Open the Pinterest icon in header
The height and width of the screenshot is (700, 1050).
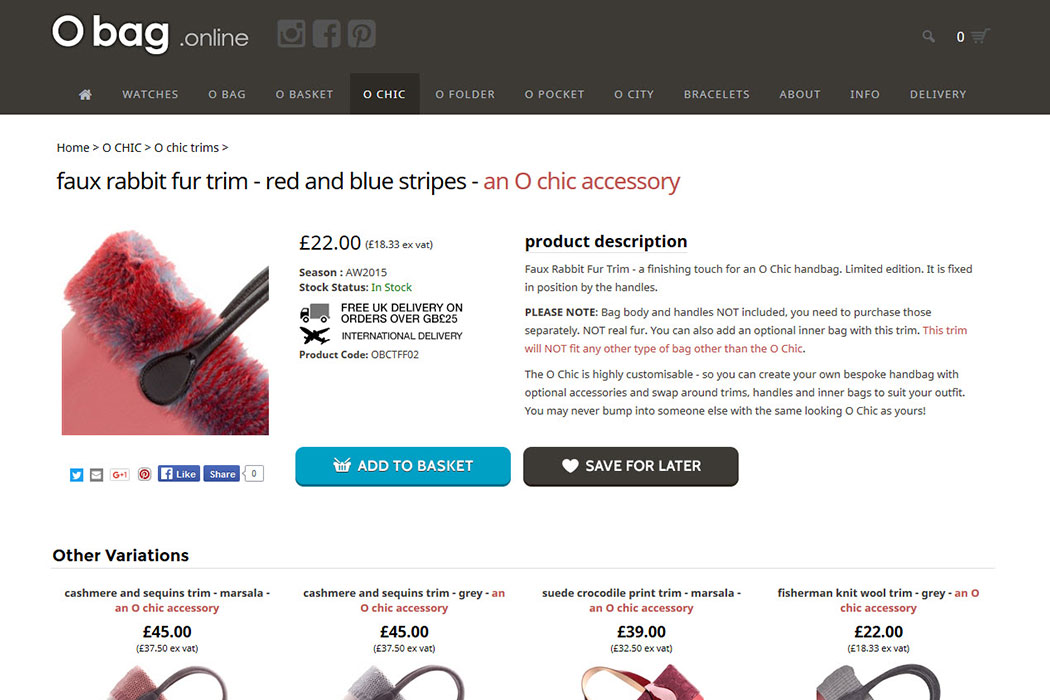coord(362,33)
